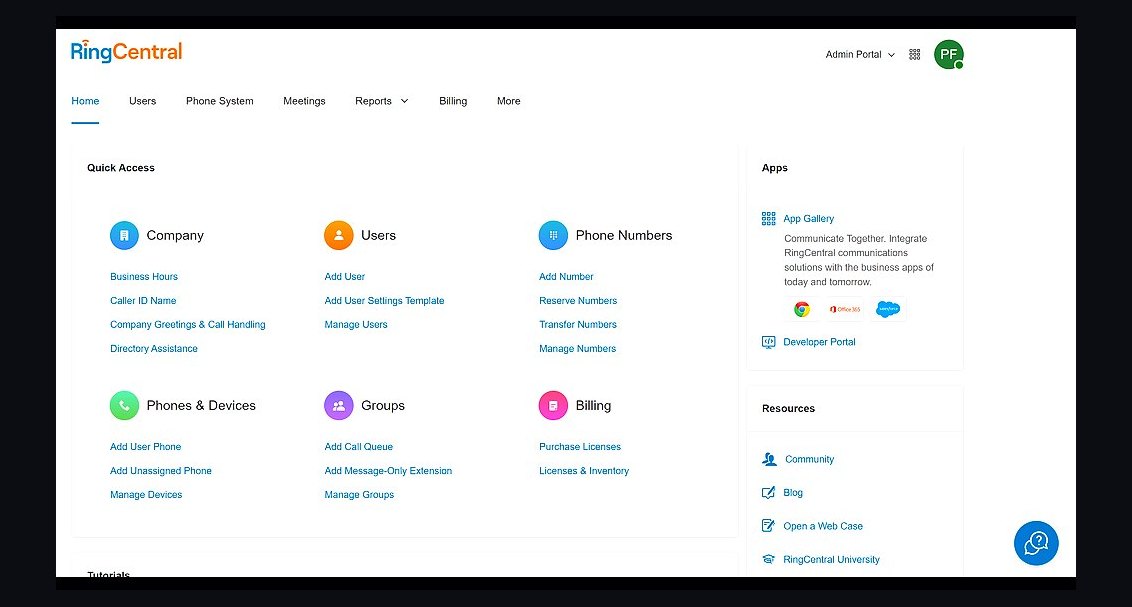Open the apps grid launcher icon
This screenshot has width=1132, height=607.
click(915, 55)
